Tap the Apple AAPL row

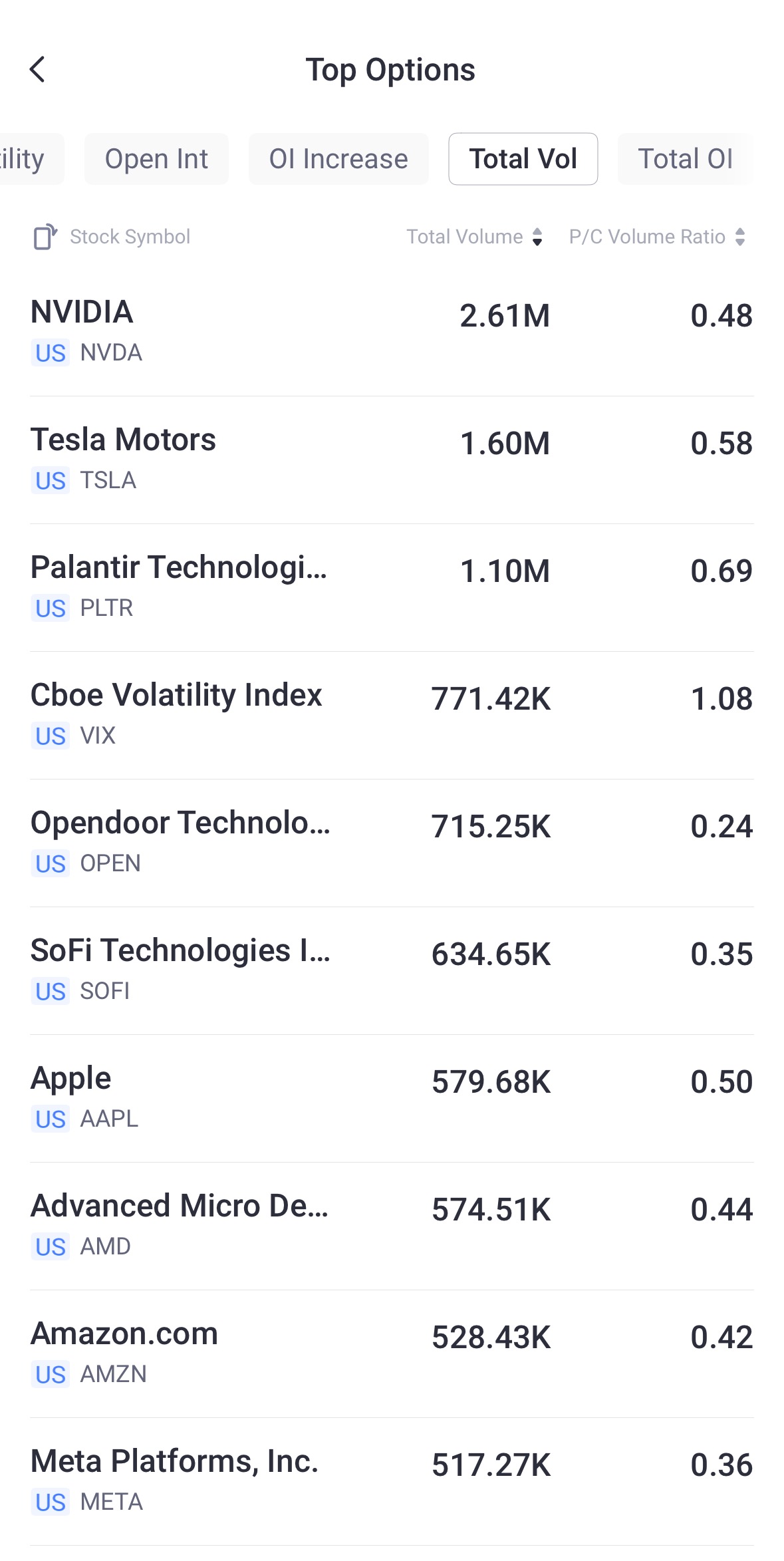392,1097
